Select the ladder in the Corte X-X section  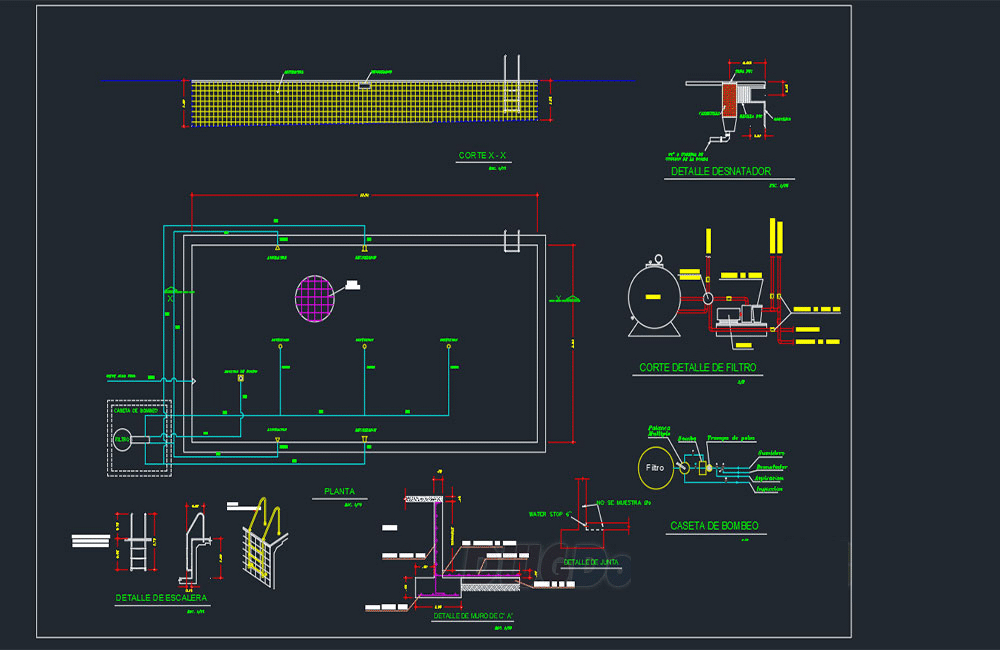pyautogui.click(x=512, y=85)
